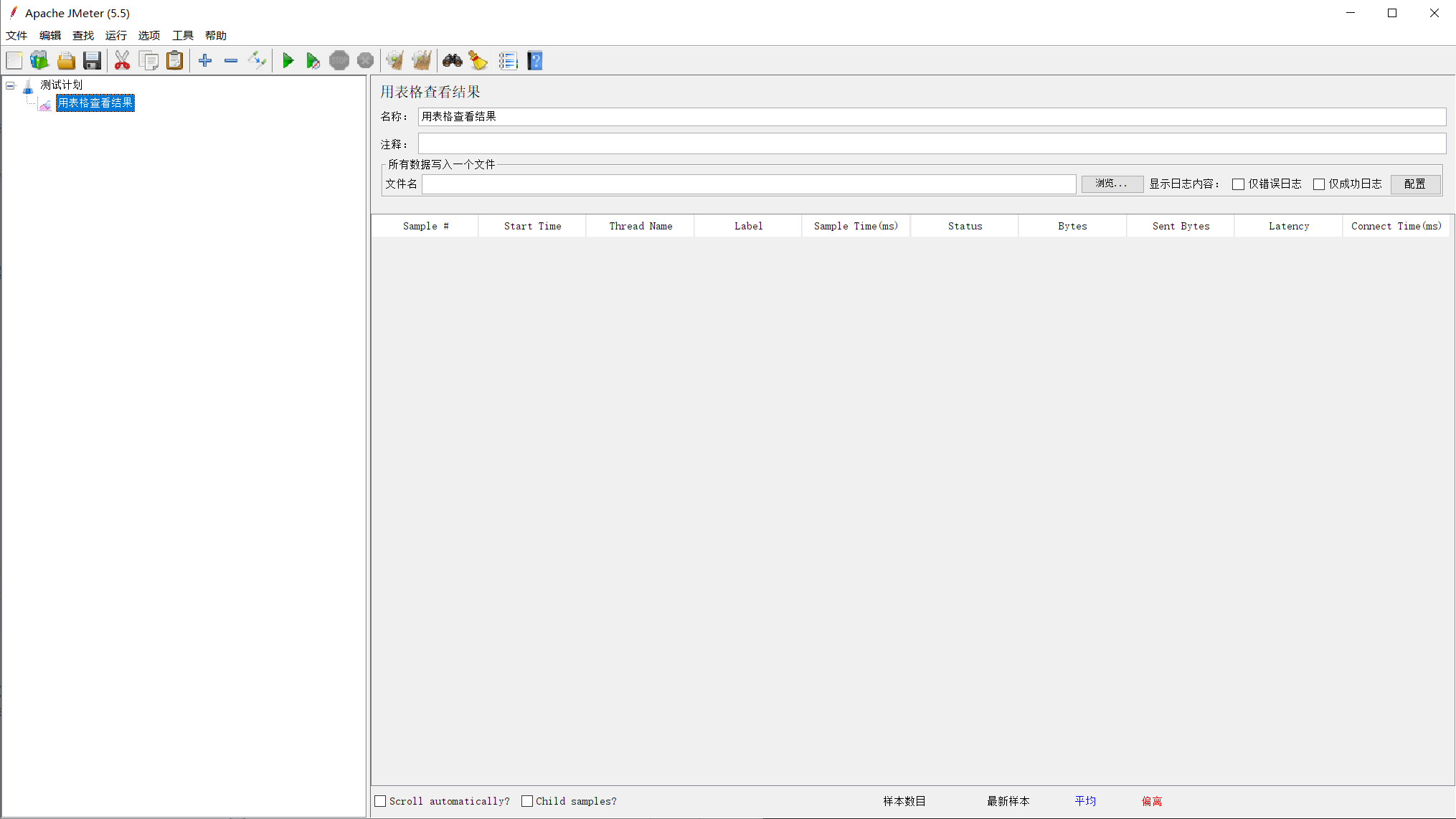The width and height of the screenshot is (1456, 819).
Task: Click the New test plan icon
Action: coord(14,61)
